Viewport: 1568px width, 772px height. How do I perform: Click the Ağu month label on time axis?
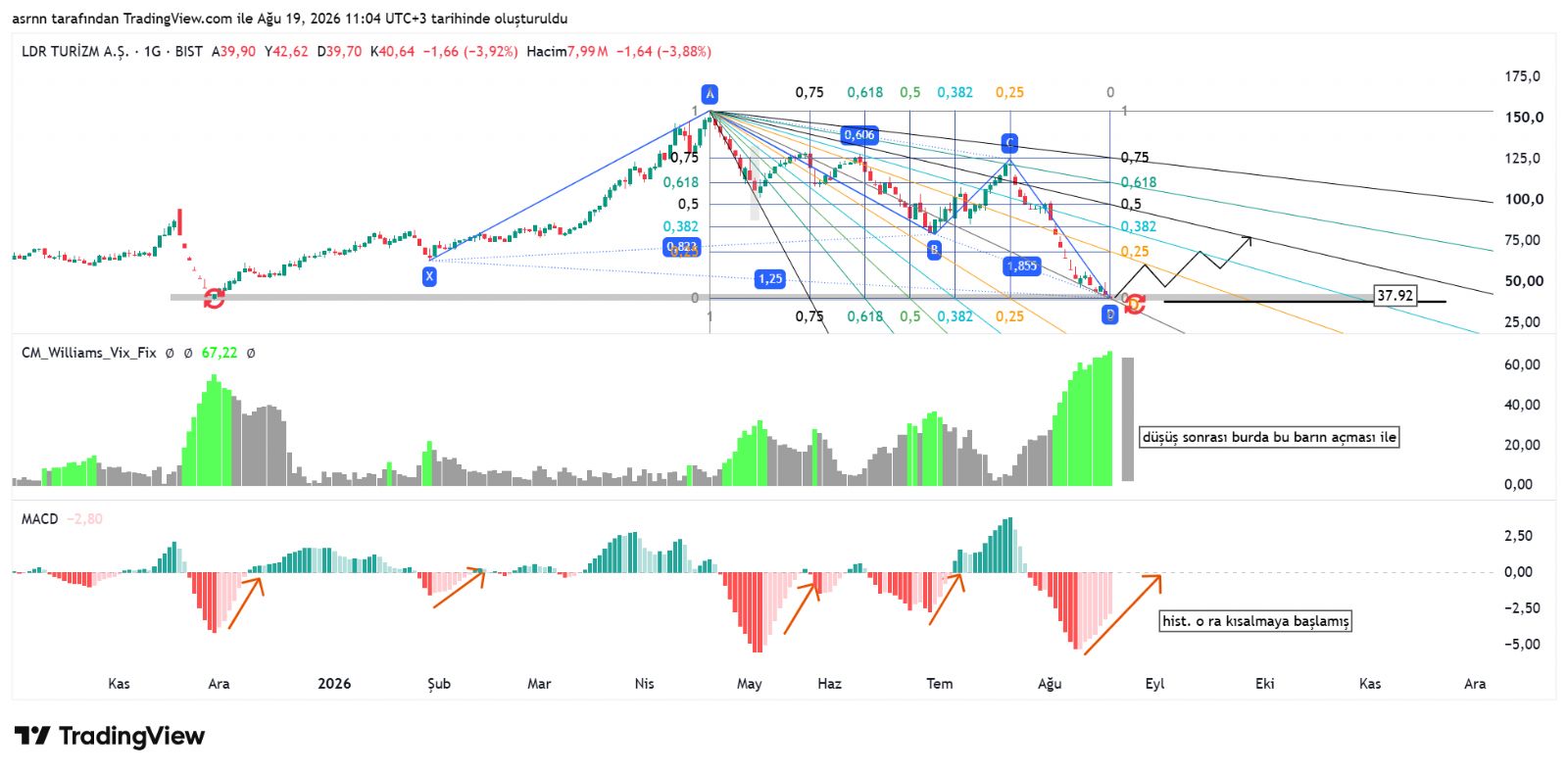pyautogui.click(x=1050, y=684)
